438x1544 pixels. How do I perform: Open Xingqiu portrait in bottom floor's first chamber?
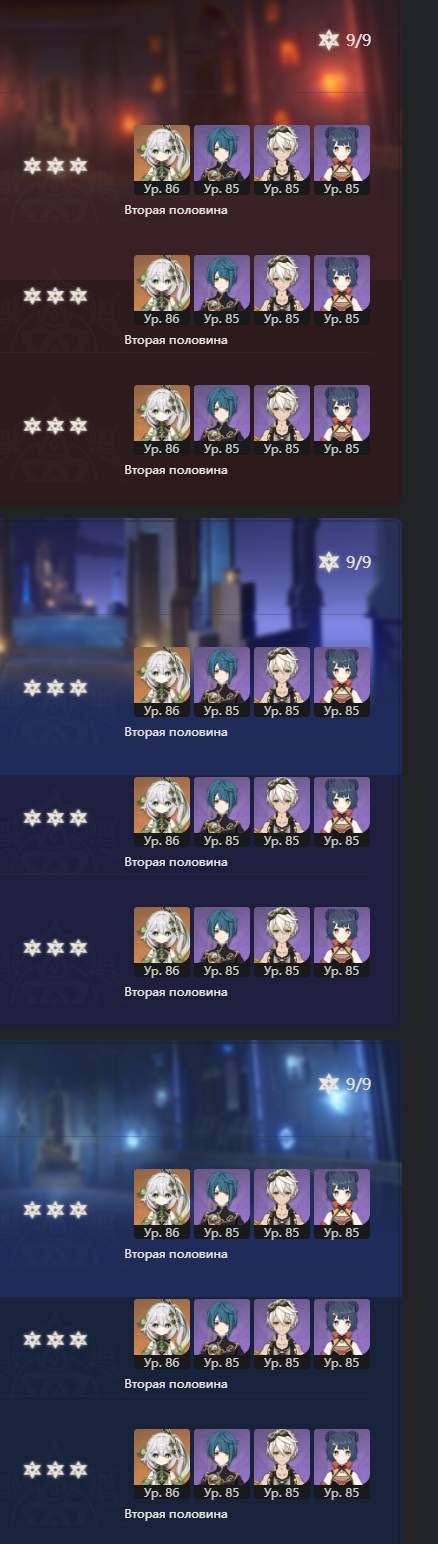click(222, 1204)
